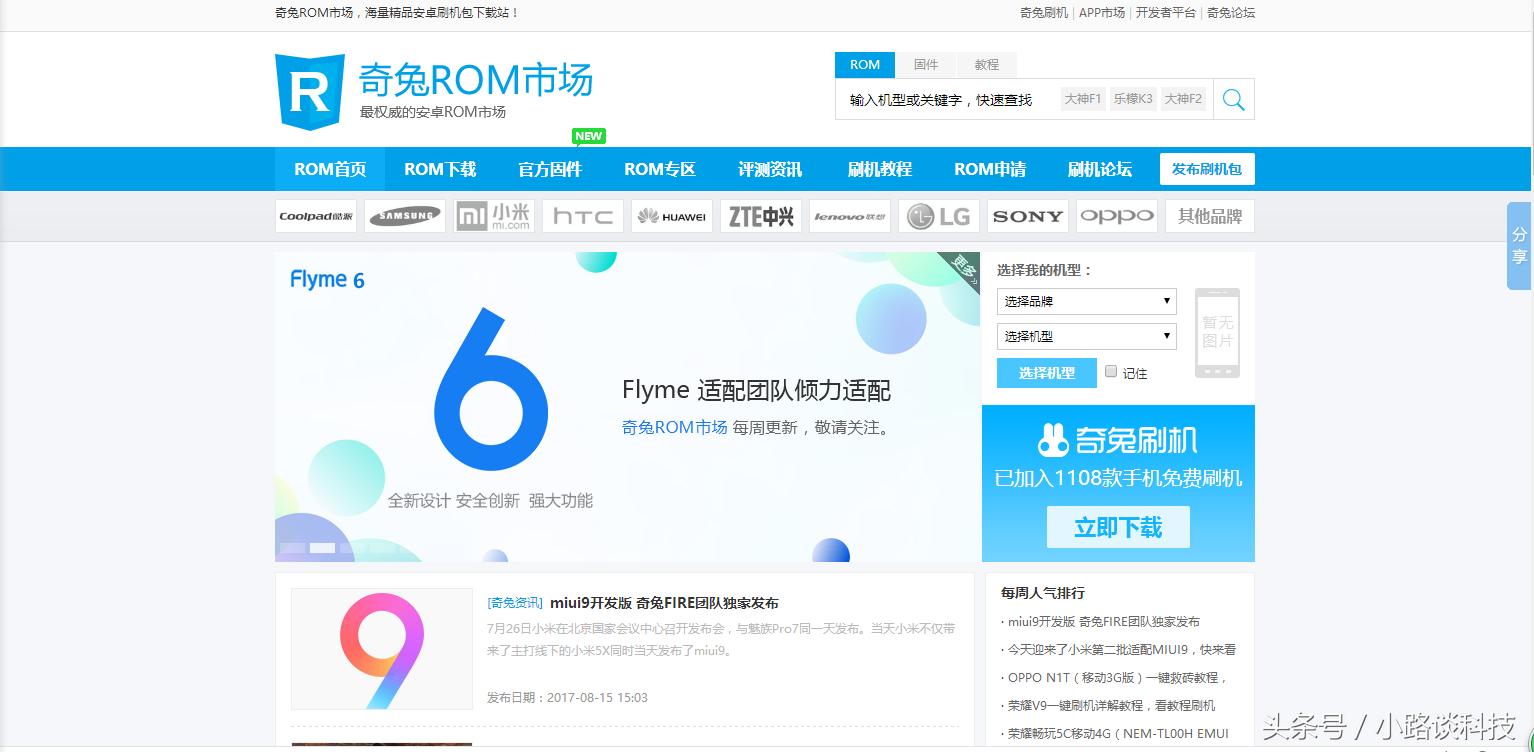Image resolution: width=1534 pixels, height=752 pixels.
Task: Open the 大神F1 hot search link
Action: pyautogui.click(x=1082, y=99)
